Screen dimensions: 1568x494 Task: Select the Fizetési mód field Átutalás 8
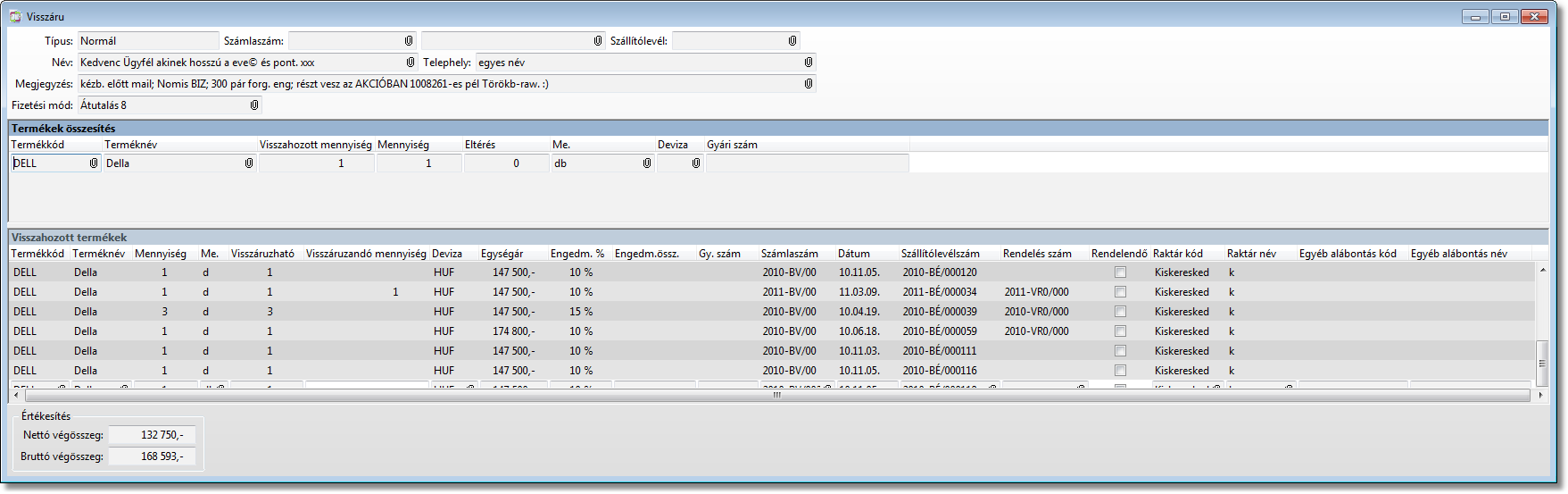pyautogui.click(x=170, y=105)
